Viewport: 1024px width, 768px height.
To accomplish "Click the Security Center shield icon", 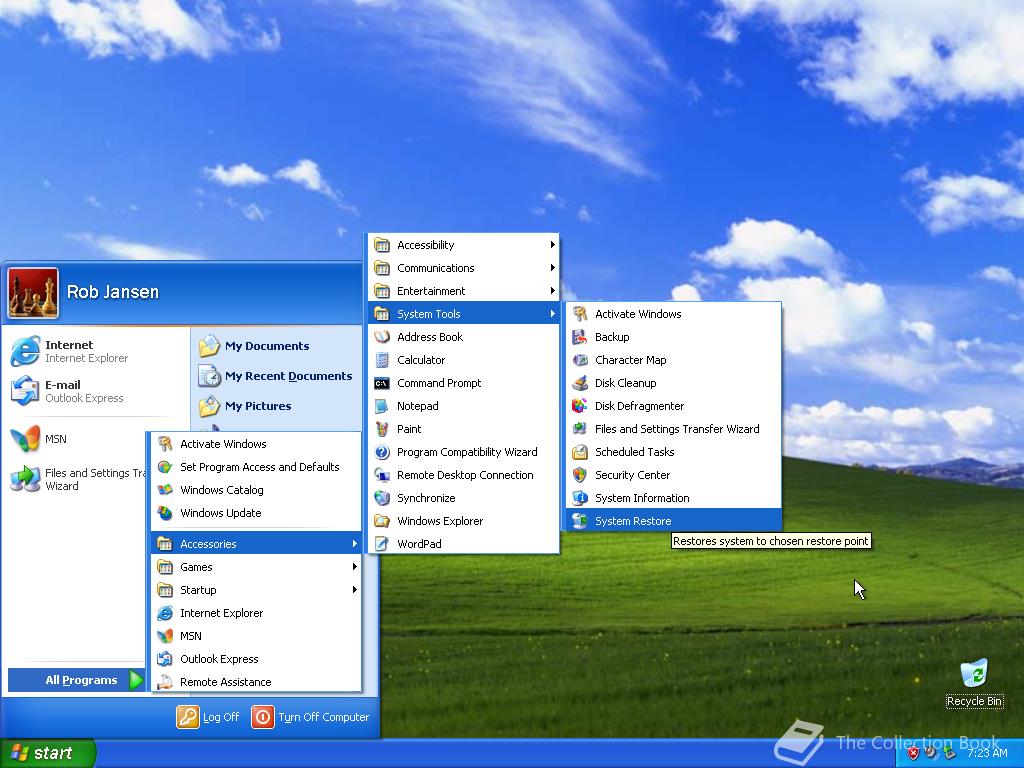I will 579,475.
